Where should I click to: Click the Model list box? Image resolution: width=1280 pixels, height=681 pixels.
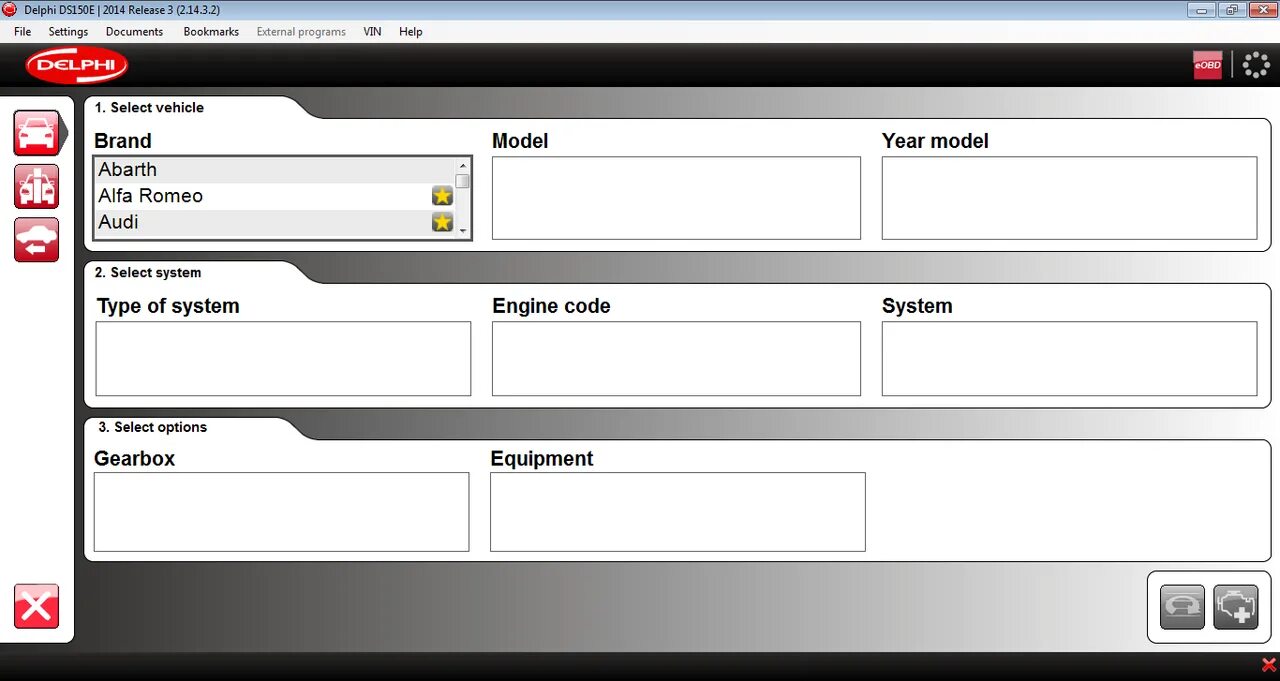coord(676,198)
